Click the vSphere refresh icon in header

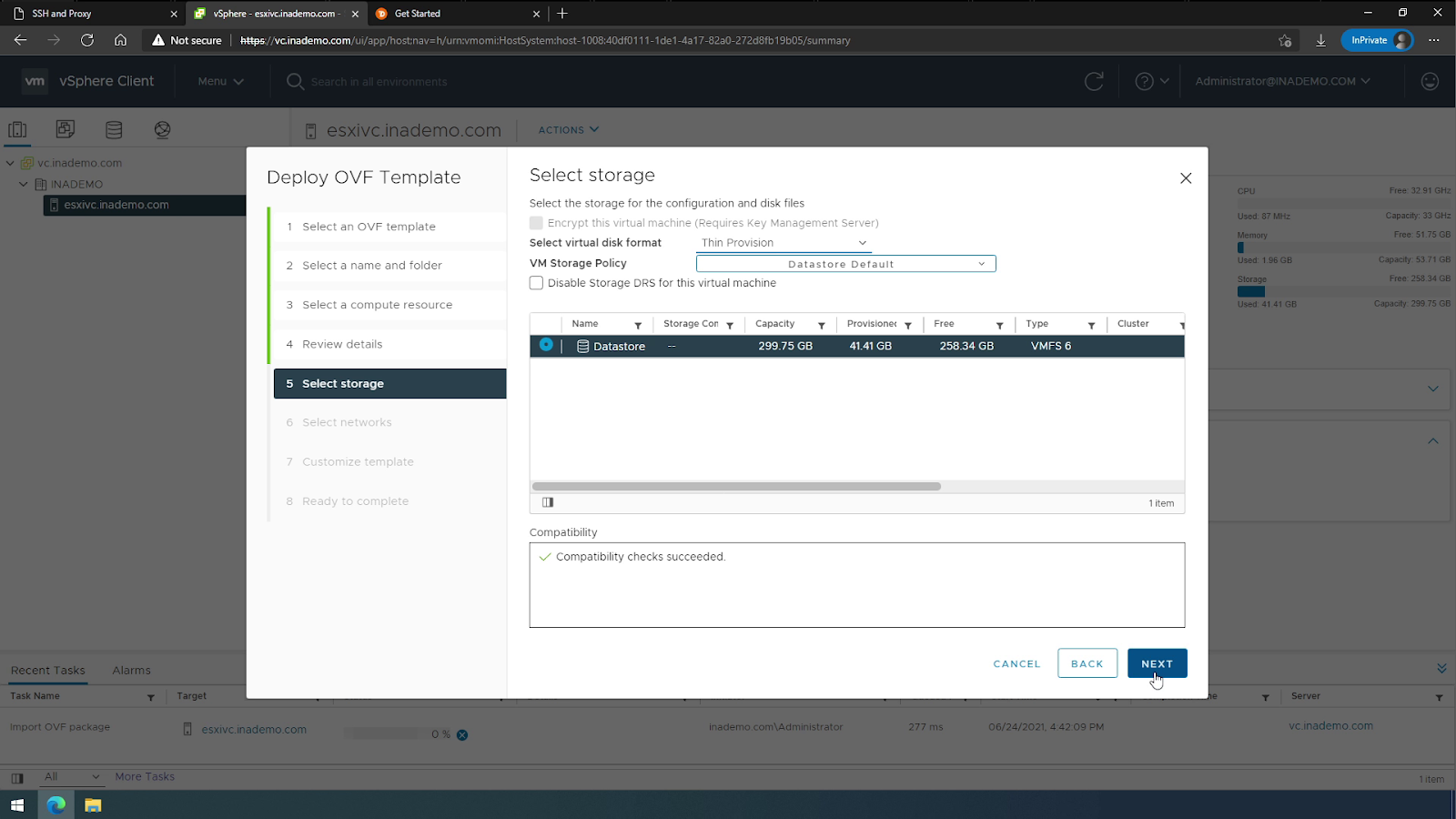pos(1094,81)
